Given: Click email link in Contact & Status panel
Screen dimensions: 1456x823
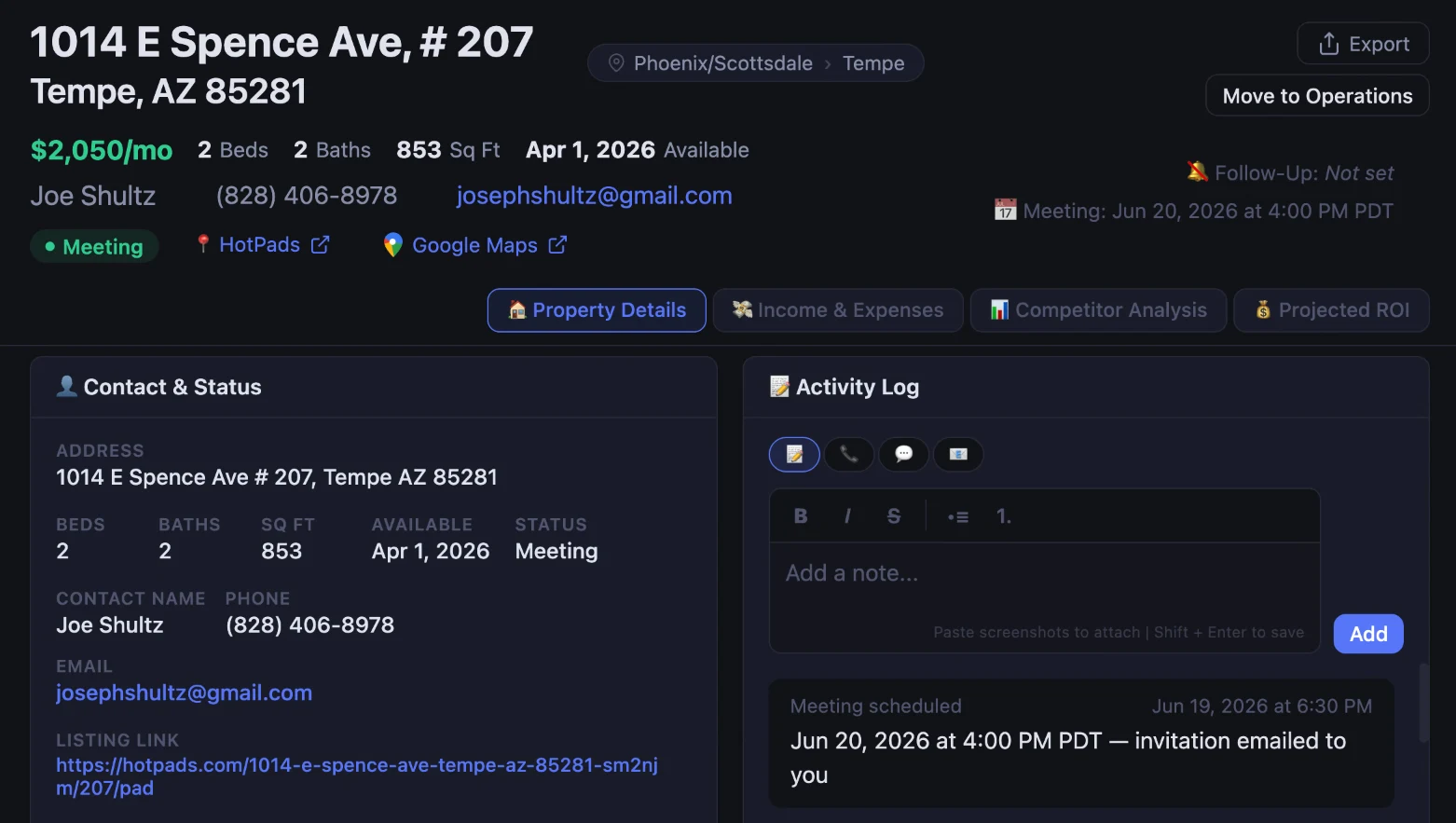Looking at the screenshot, I should coord(184,693).
